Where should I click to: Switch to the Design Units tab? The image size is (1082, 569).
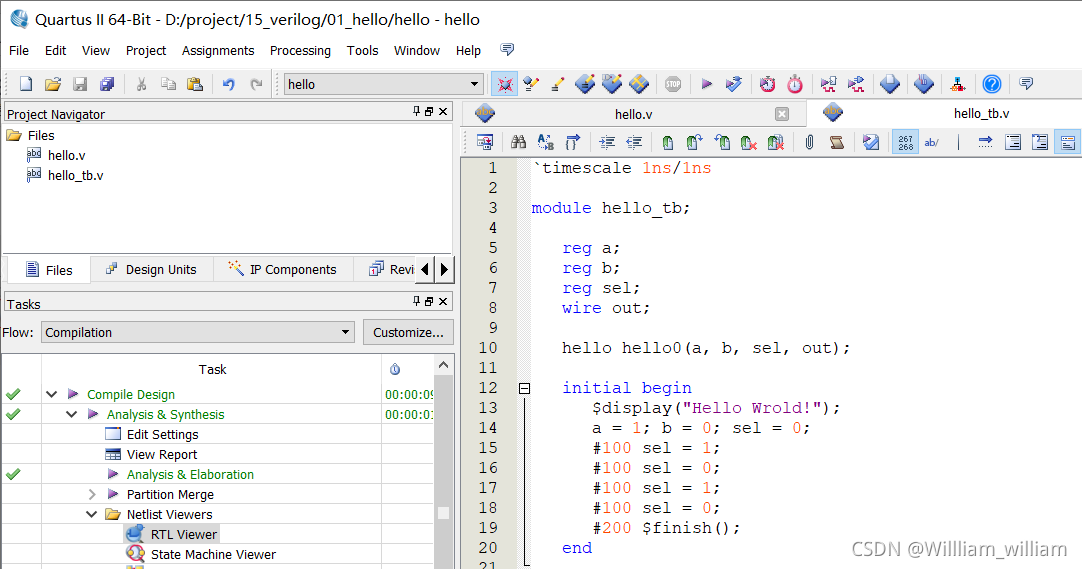tap(151, 270)
